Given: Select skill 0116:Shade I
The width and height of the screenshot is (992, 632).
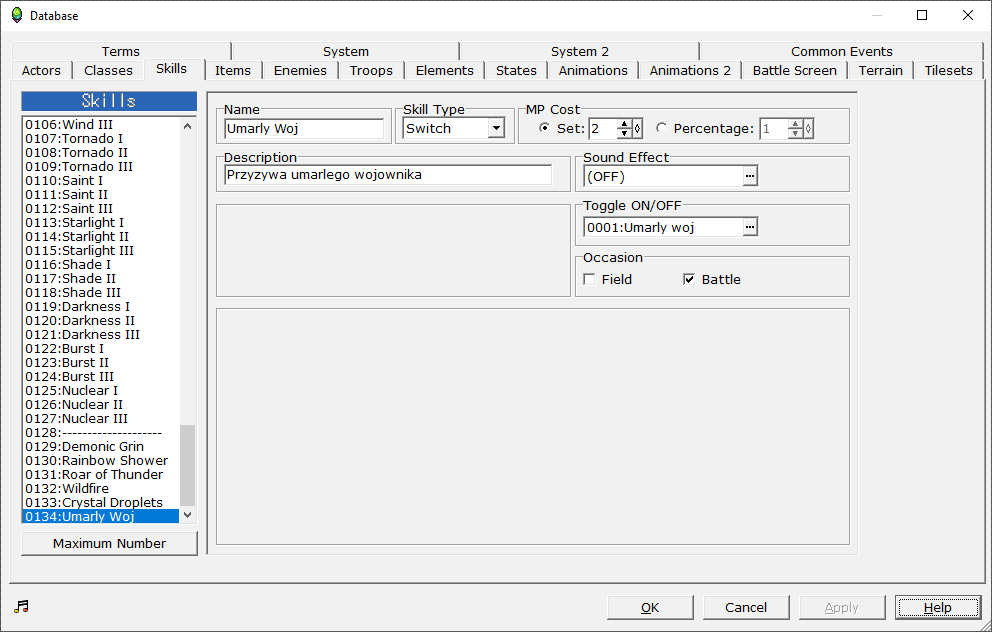Looking at the screenshot, I should coord(101,264).
